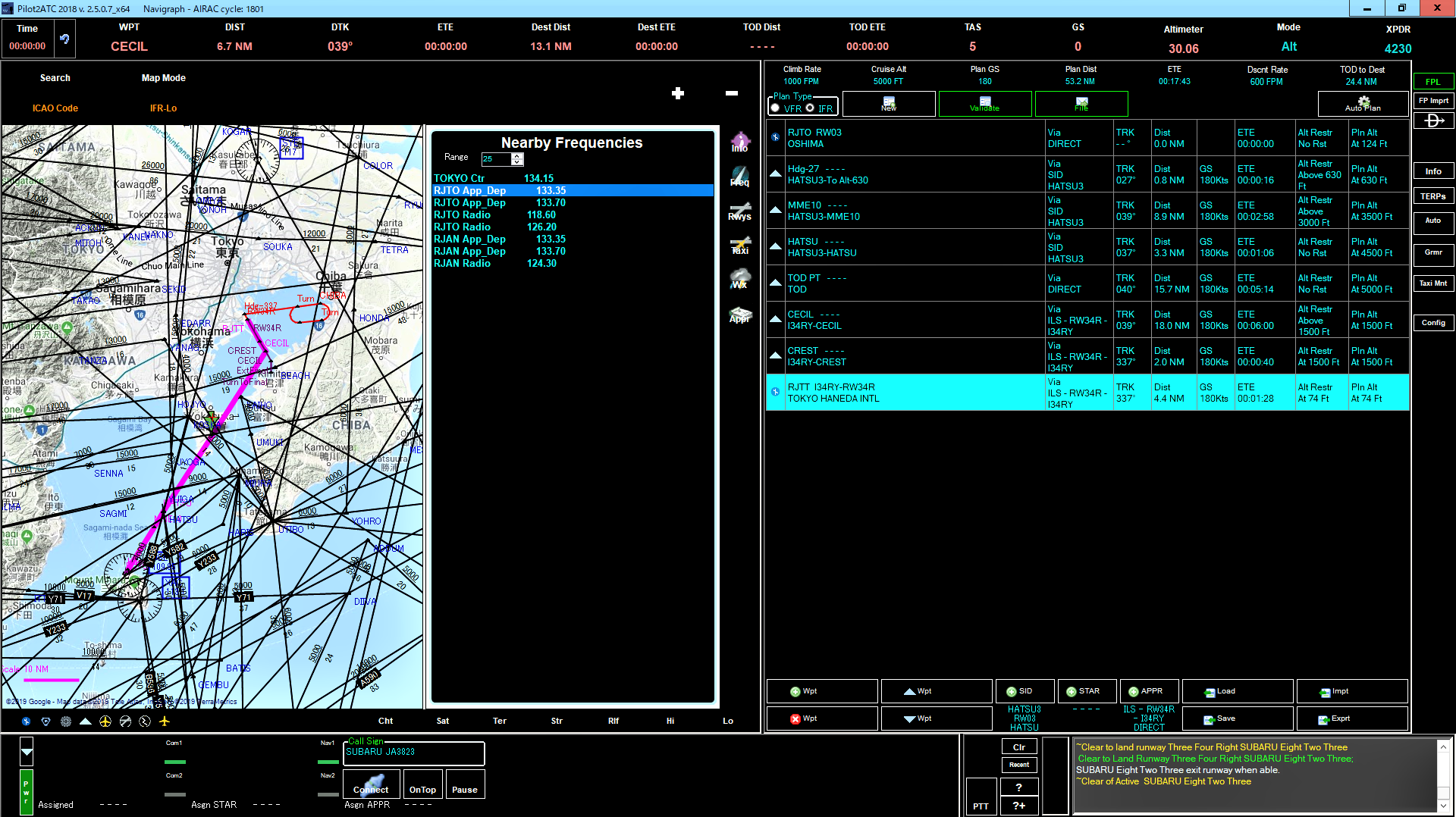
Task: Select VFR plan type radio
Action: (776, 108)
